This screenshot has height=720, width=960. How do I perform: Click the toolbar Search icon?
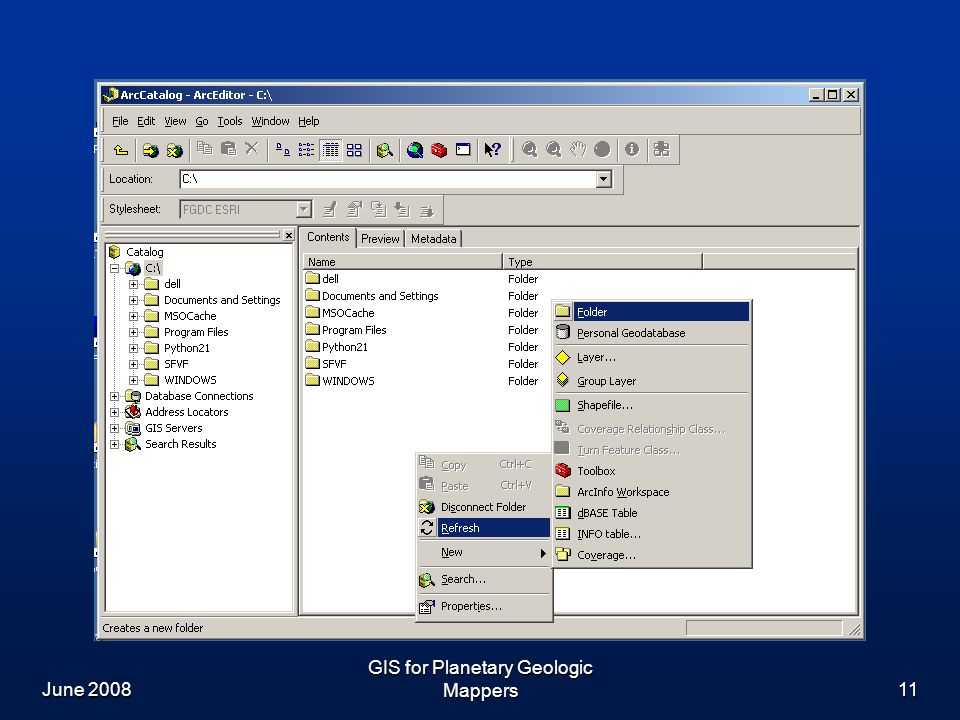coord(384,149)
